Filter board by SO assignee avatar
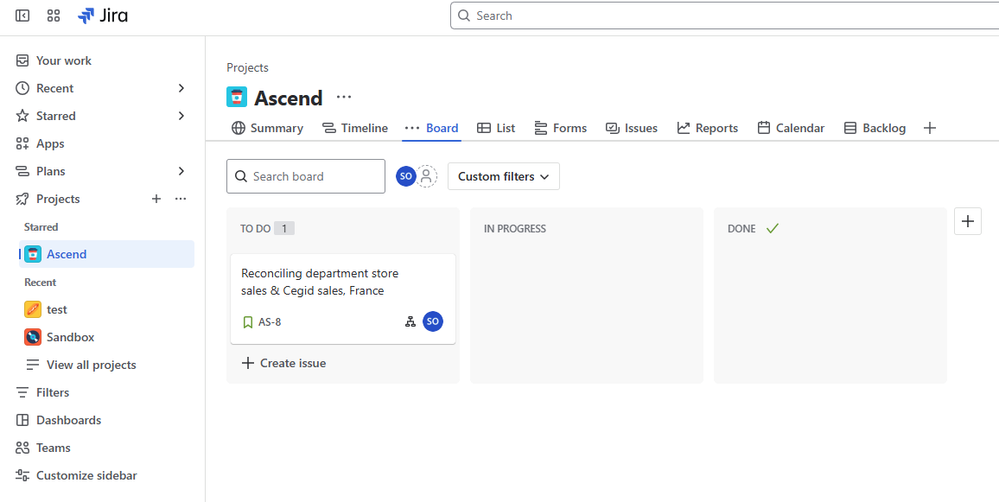Screen dimensions: 999x502 point(406,176)
